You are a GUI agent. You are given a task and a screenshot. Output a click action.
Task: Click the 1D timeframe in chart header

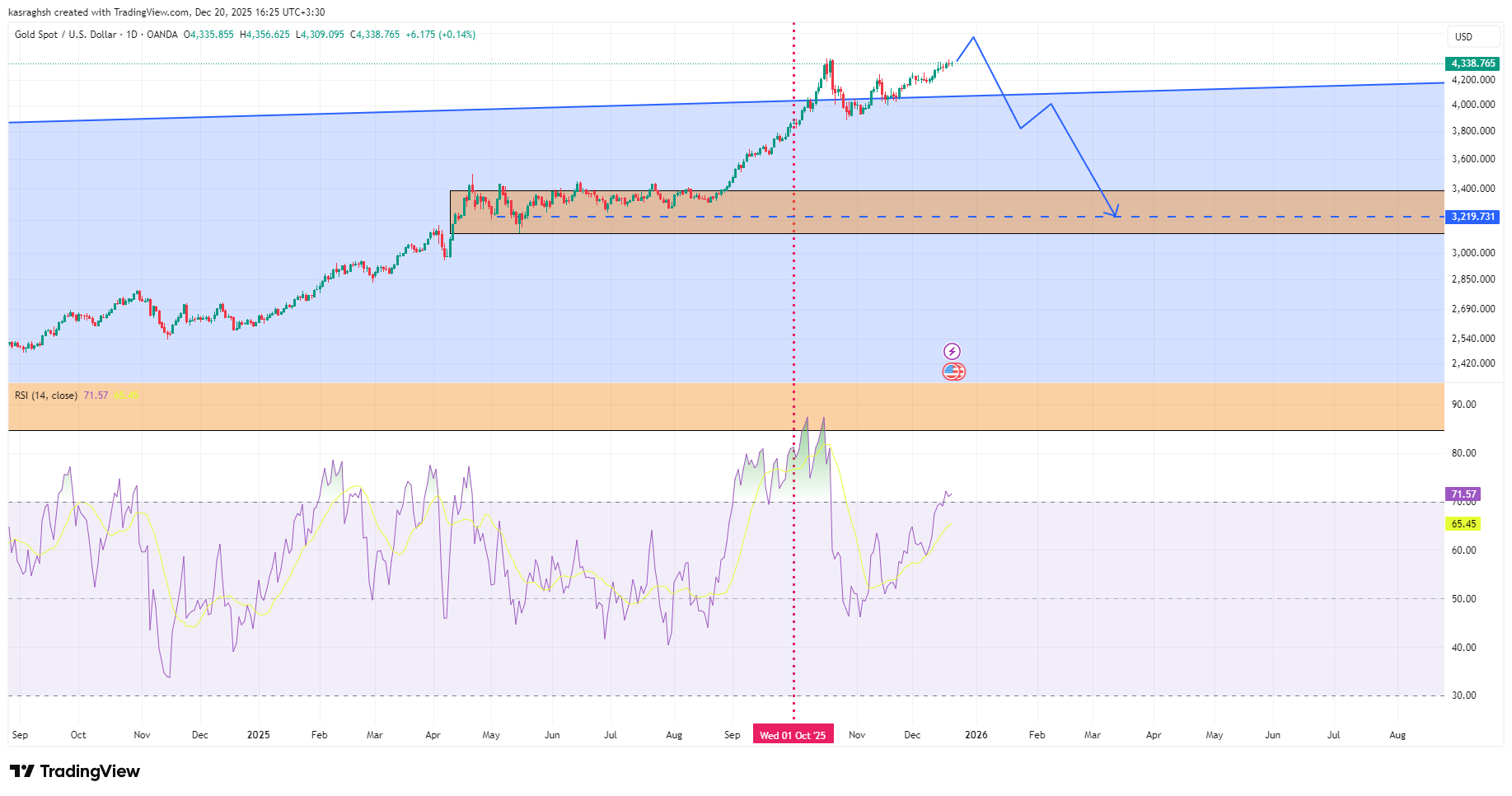132,35
